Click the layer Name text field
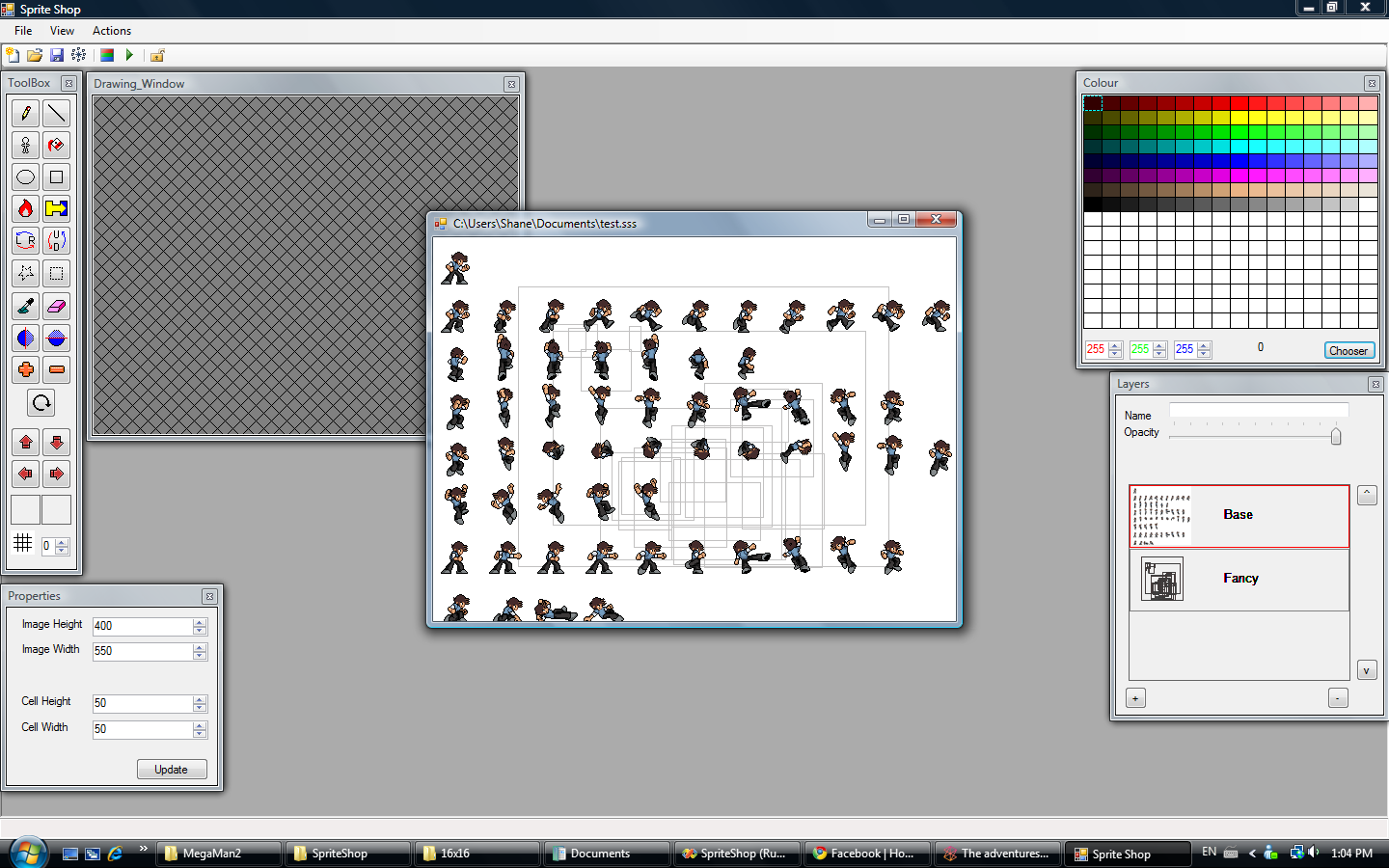The image size is (1389, 868). 1259,412
